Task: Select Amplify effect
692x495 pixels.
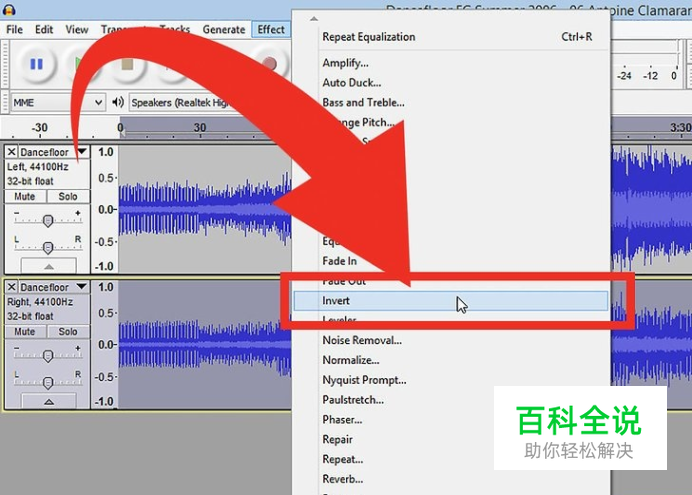Action: coord(451,63)
